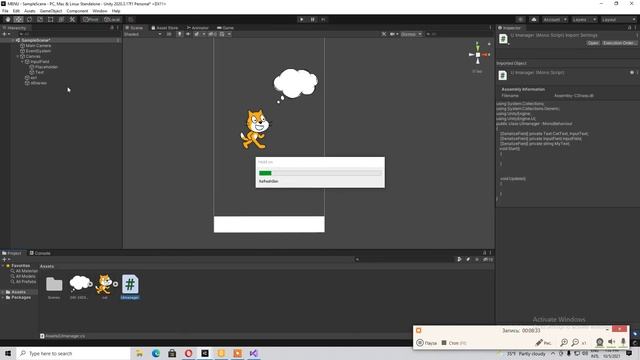Switch to the Game tab
The width and height of the screenshot is (640, 360).
coord(225,28)
